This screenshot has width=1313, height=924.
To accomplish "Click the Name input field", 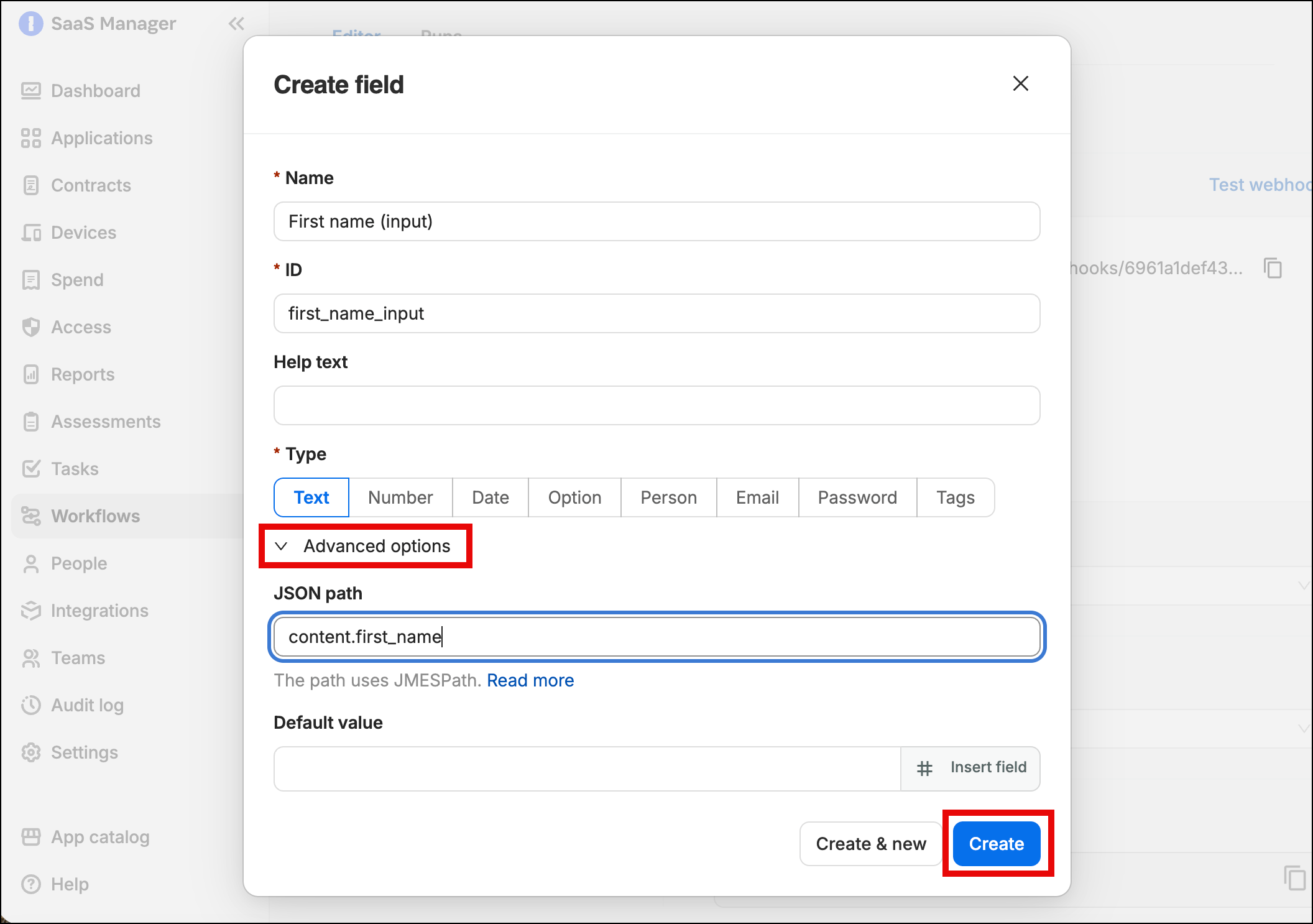I will point(656,221).
